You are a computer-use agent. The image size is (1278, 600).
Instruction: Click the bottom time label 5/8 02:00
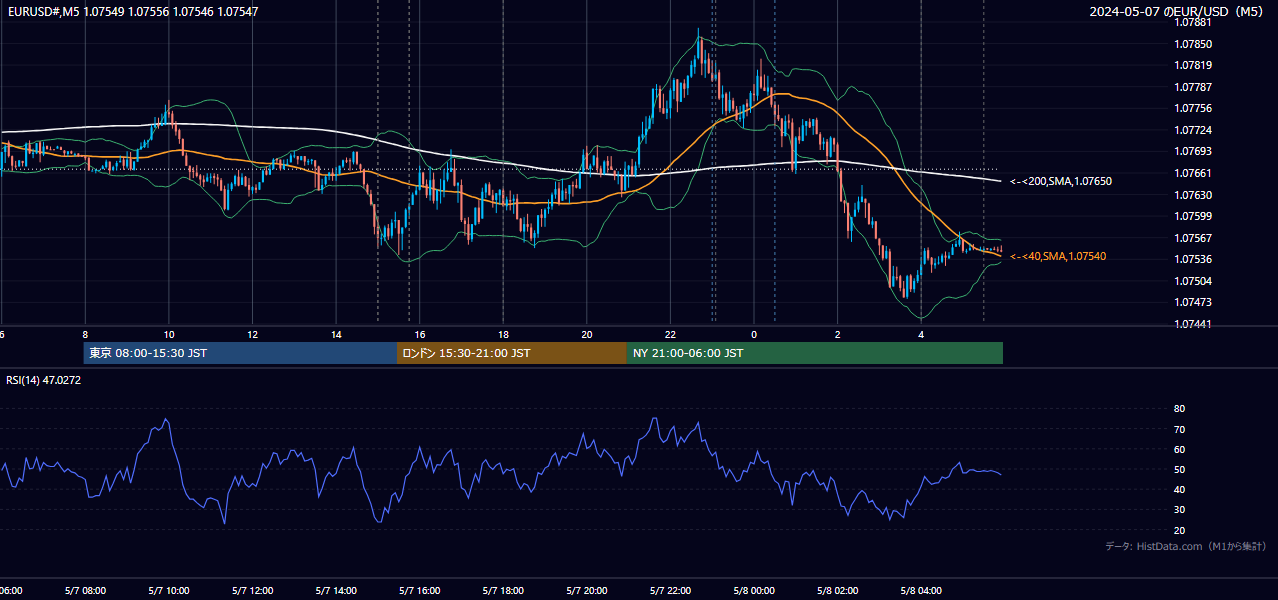click(x=838, y=591)
